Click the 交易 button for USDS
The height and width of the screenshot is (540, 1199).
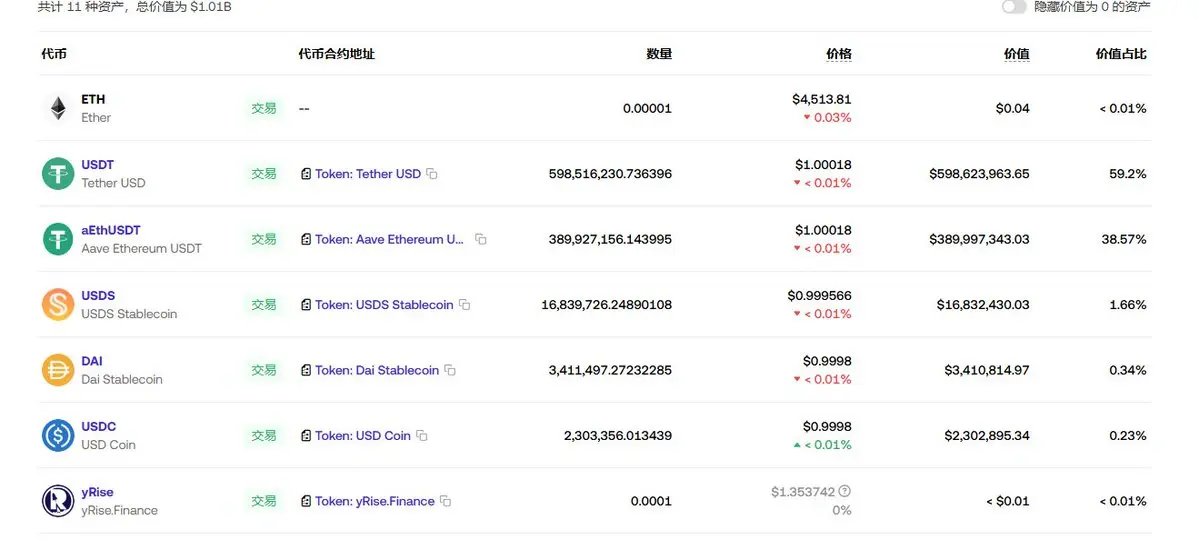[x=264, y=304]
